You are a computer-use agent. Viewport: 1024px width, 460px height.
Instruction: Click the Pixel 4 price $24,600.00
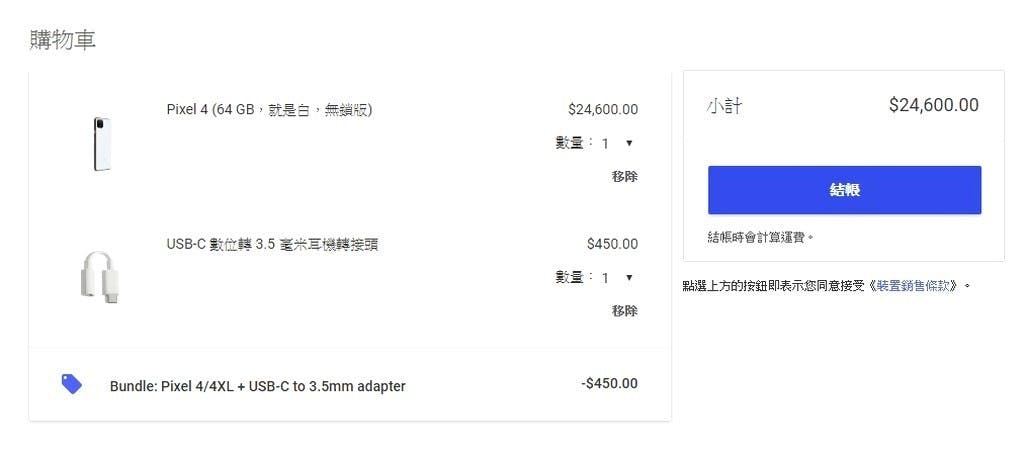[x=603, y=110]
